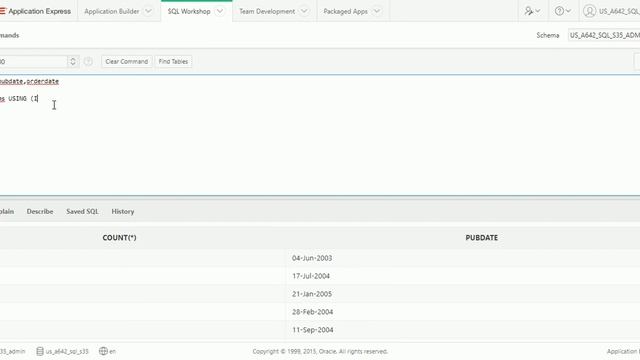
Task: Switch to the Describe tab
Action: click(40, 211)
